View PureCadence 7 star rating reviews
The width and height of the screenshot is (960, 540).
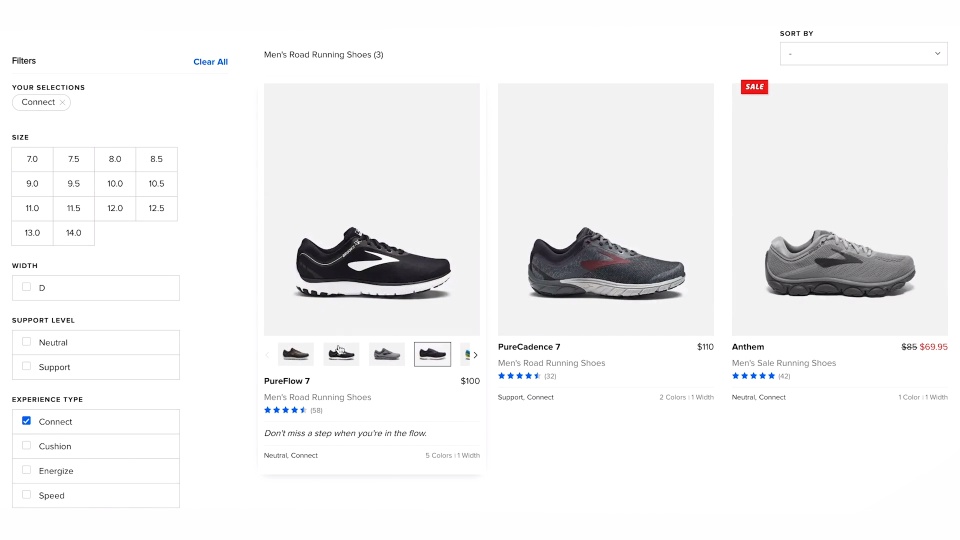[x=519, y=376]
